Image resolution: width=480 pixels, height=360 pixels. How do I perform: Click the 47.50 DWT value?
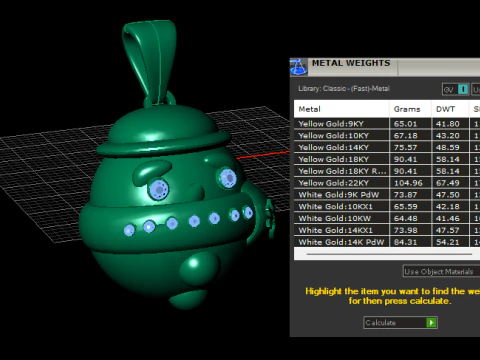point(448,195)
